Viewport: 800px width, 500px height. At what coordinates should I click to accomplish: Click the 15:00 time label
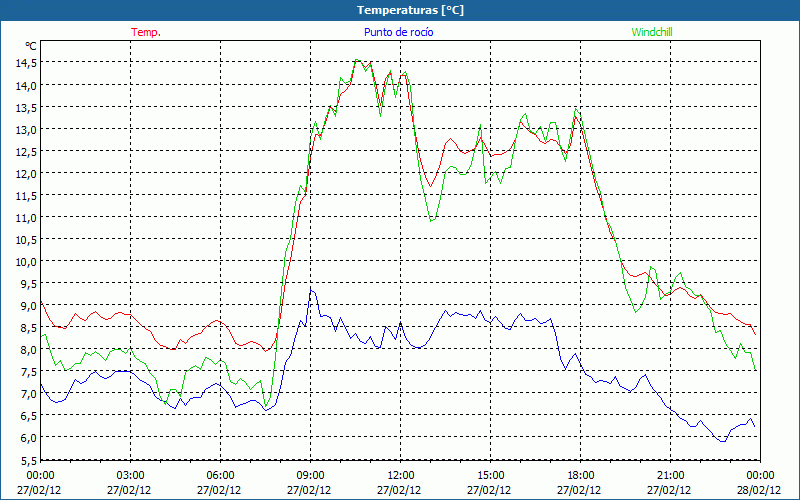tap(490, 475)
